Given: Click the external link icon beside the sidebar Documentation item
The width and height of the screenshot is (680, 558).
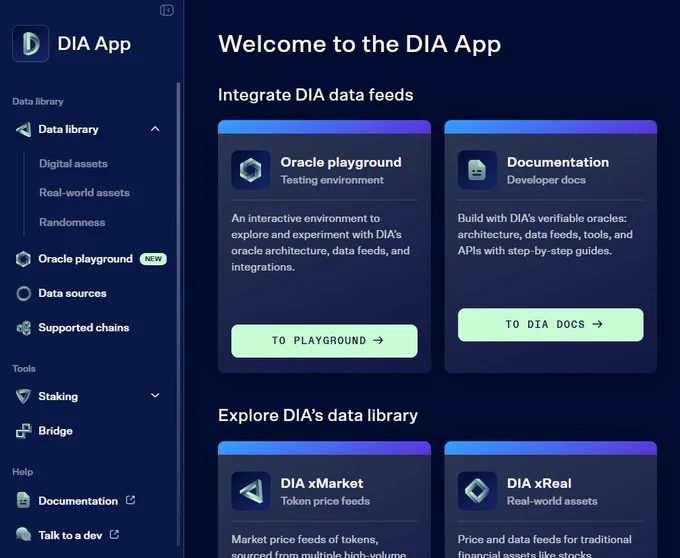Looking at the screenshot, I should (131, 500).
